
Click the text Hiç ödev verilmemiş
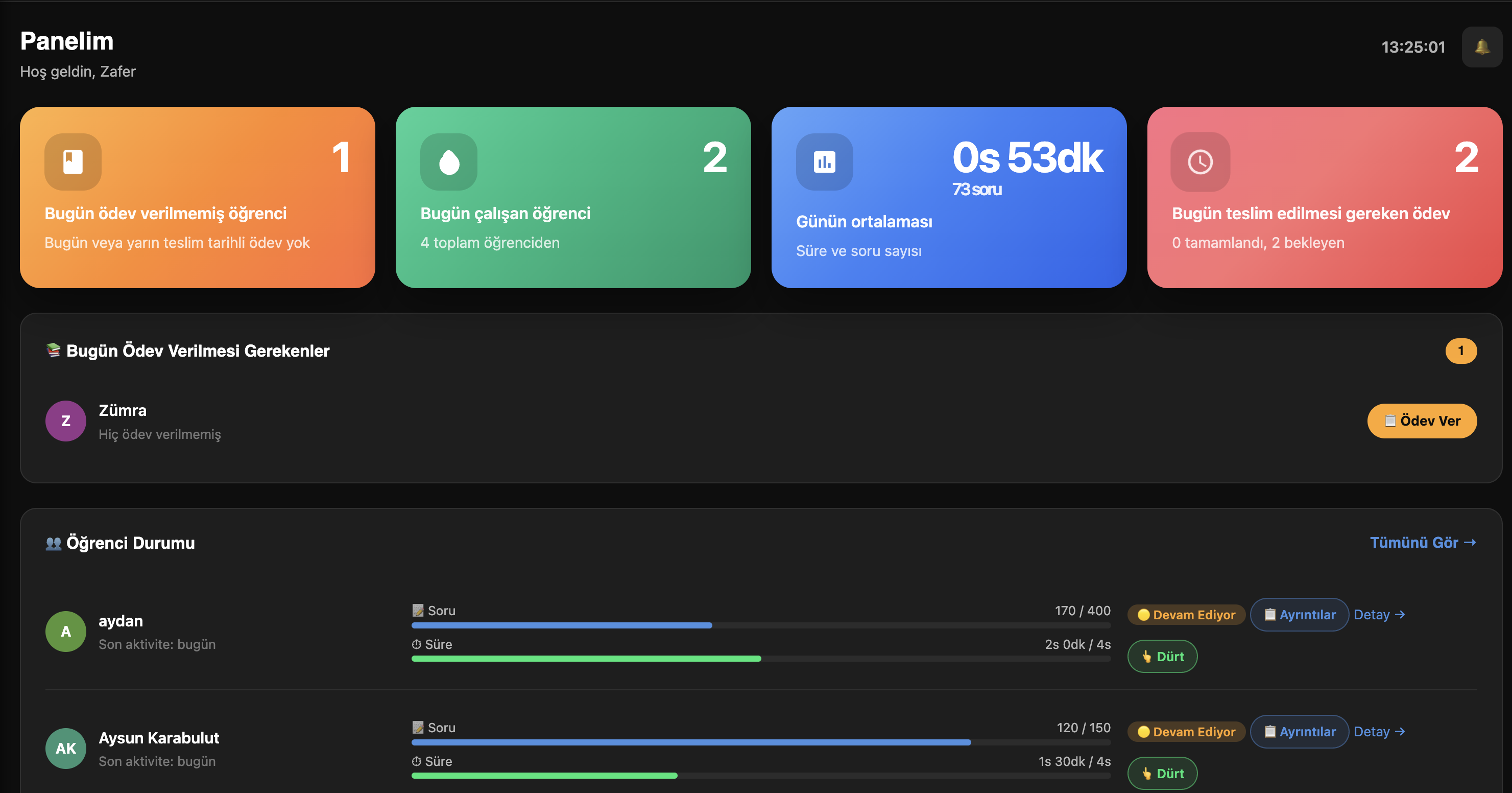click(x=160, y=434)
